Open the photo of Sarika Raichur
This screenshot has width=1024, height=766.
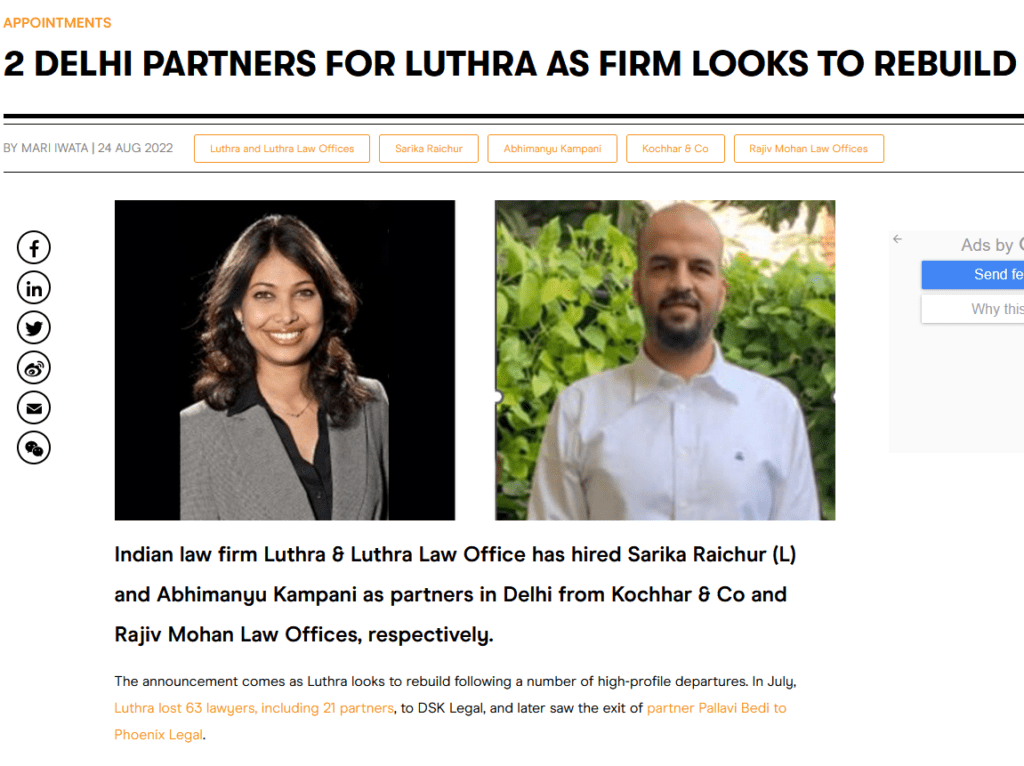point(285,360)
